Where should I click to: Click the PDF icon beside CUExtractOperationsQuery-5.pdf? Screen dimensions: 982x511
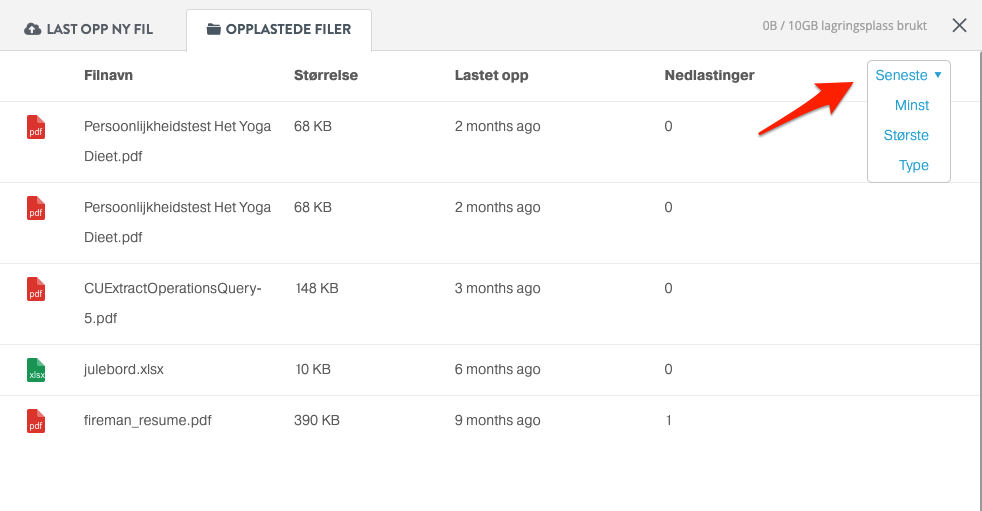(x=36, y=289)
